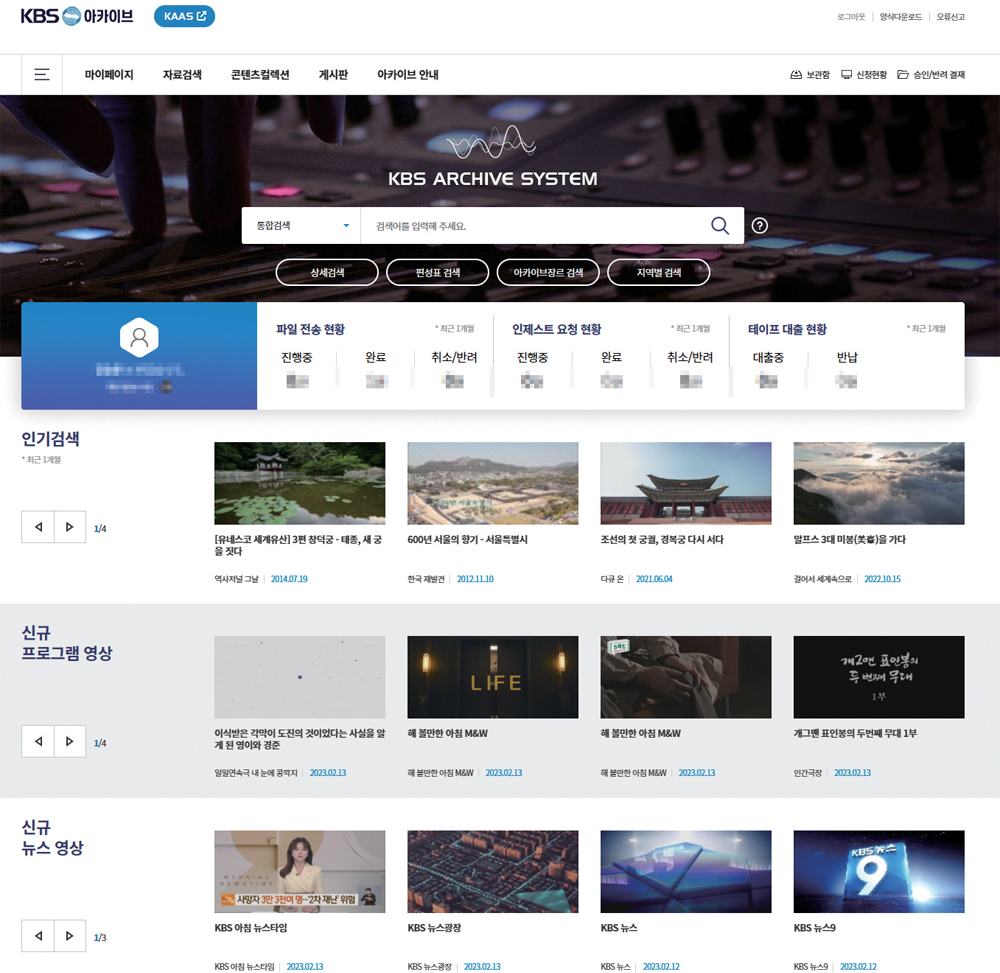Open 개그맨 표인봉의 두번째 무대 thumbnail
1000x973 pixels.
(879, 677)
